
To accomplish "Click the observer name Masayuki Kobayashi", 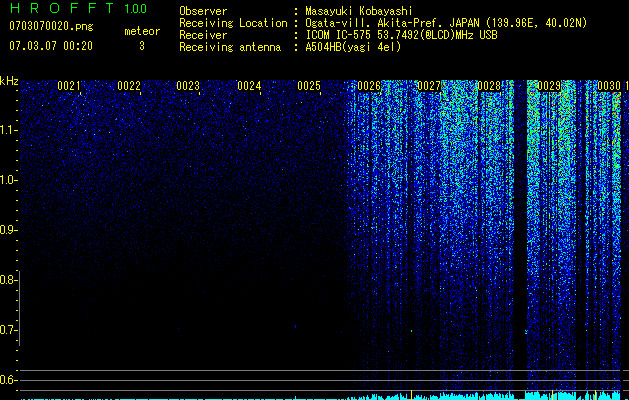I will pos(359,11).
